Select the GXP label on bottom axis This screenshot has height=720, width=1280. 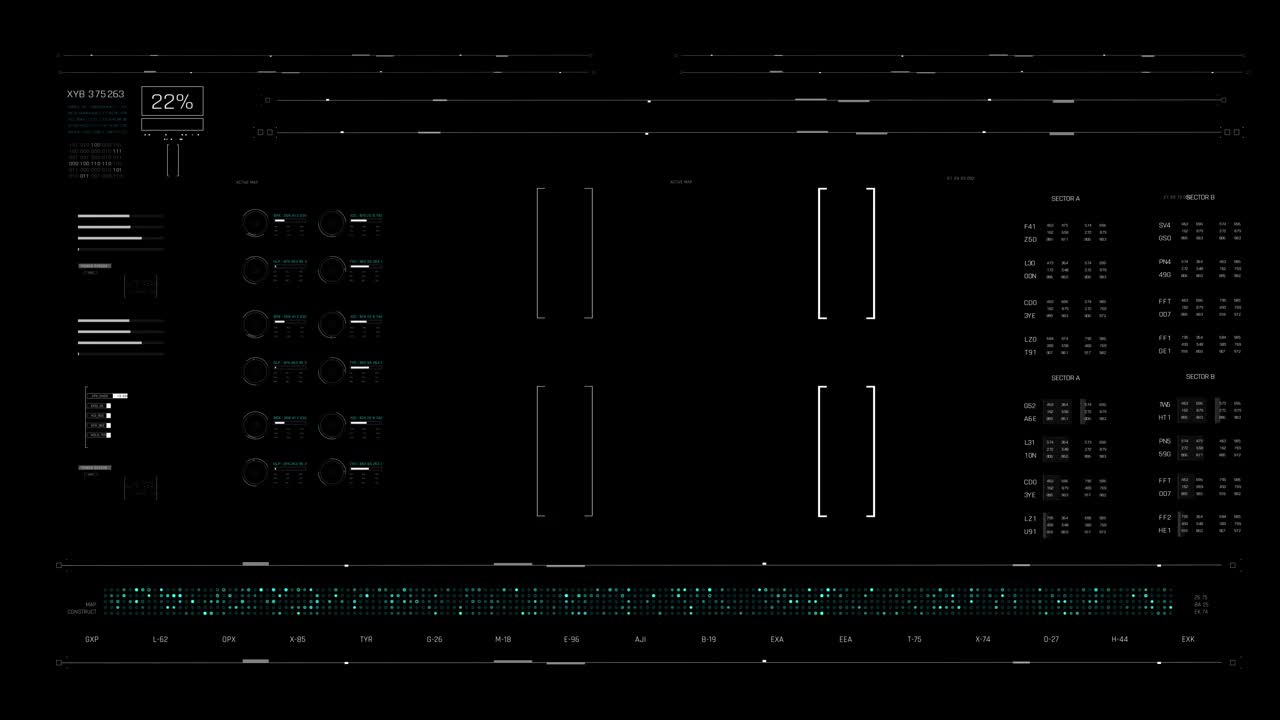coord(92,639)
